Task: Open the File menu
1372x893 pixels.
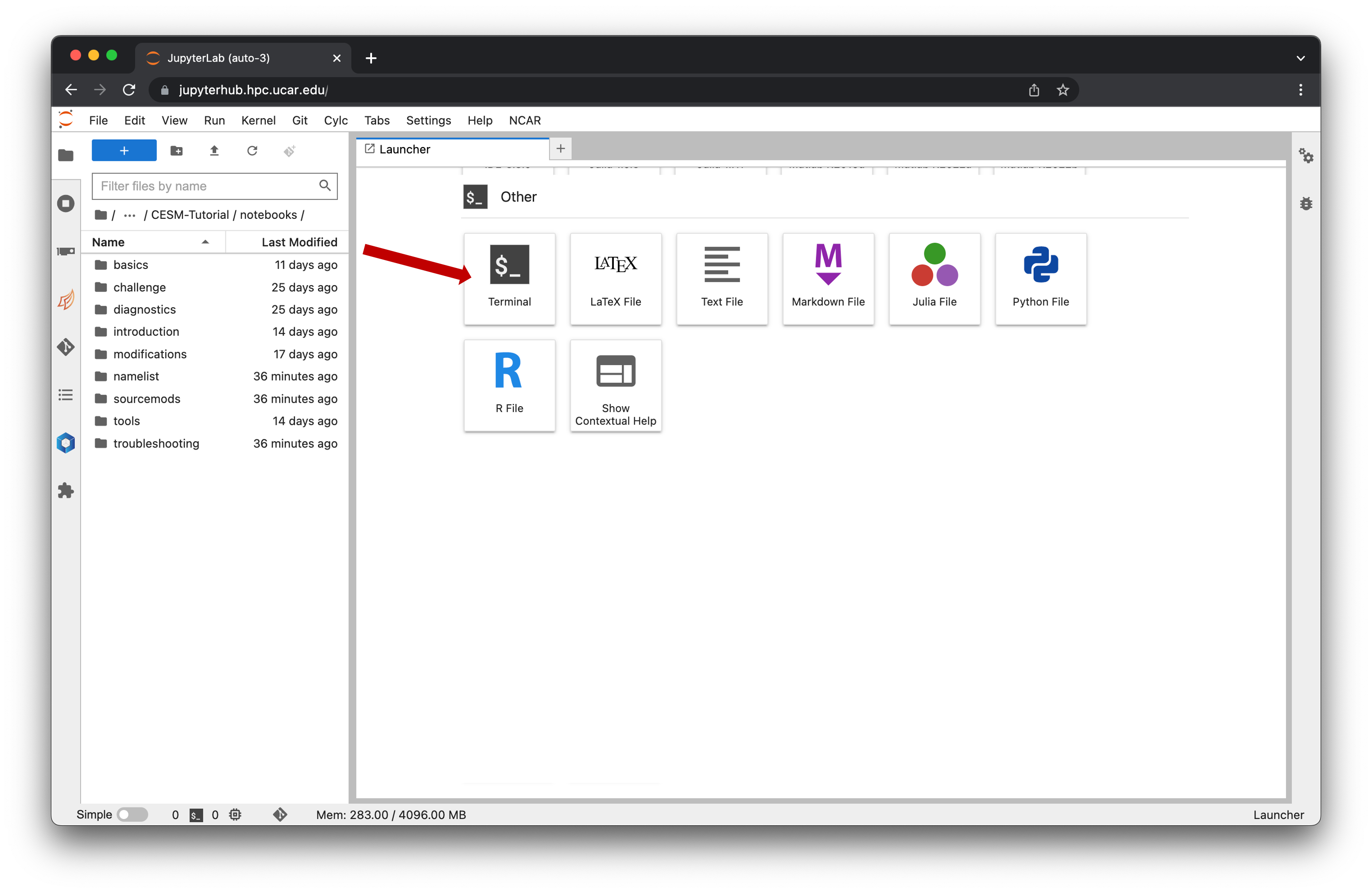Action: click(99, 120)
